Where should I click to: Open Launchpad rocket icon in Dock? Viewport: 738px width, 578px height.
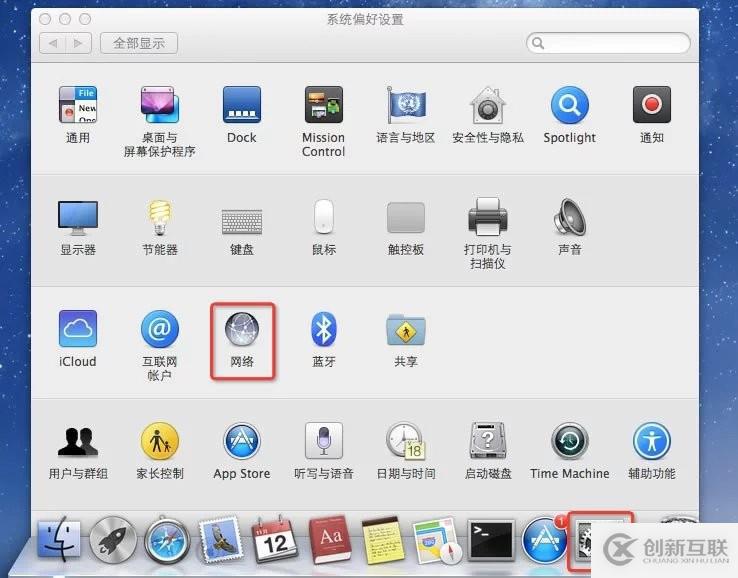click(x=113, y=539)
